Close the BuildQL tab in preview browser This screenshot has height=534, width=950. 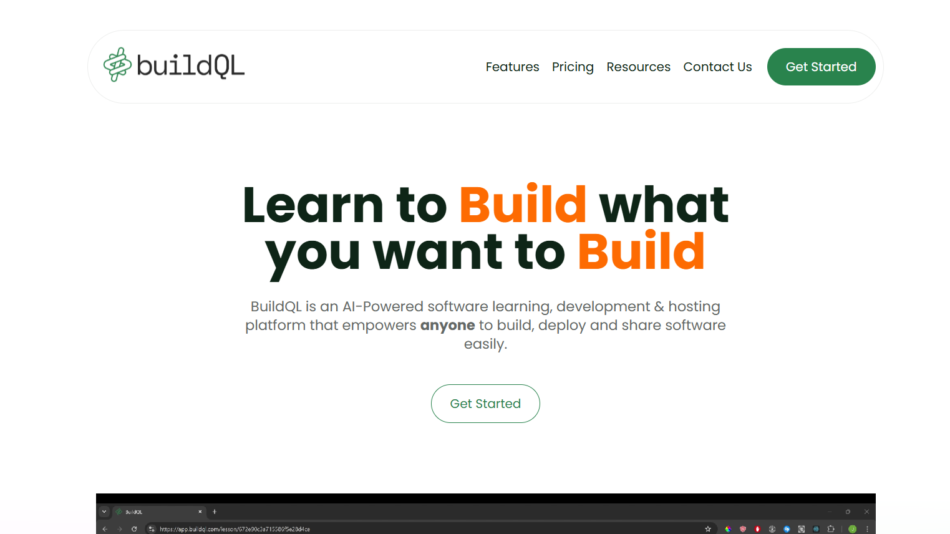[x=200, y=512]
